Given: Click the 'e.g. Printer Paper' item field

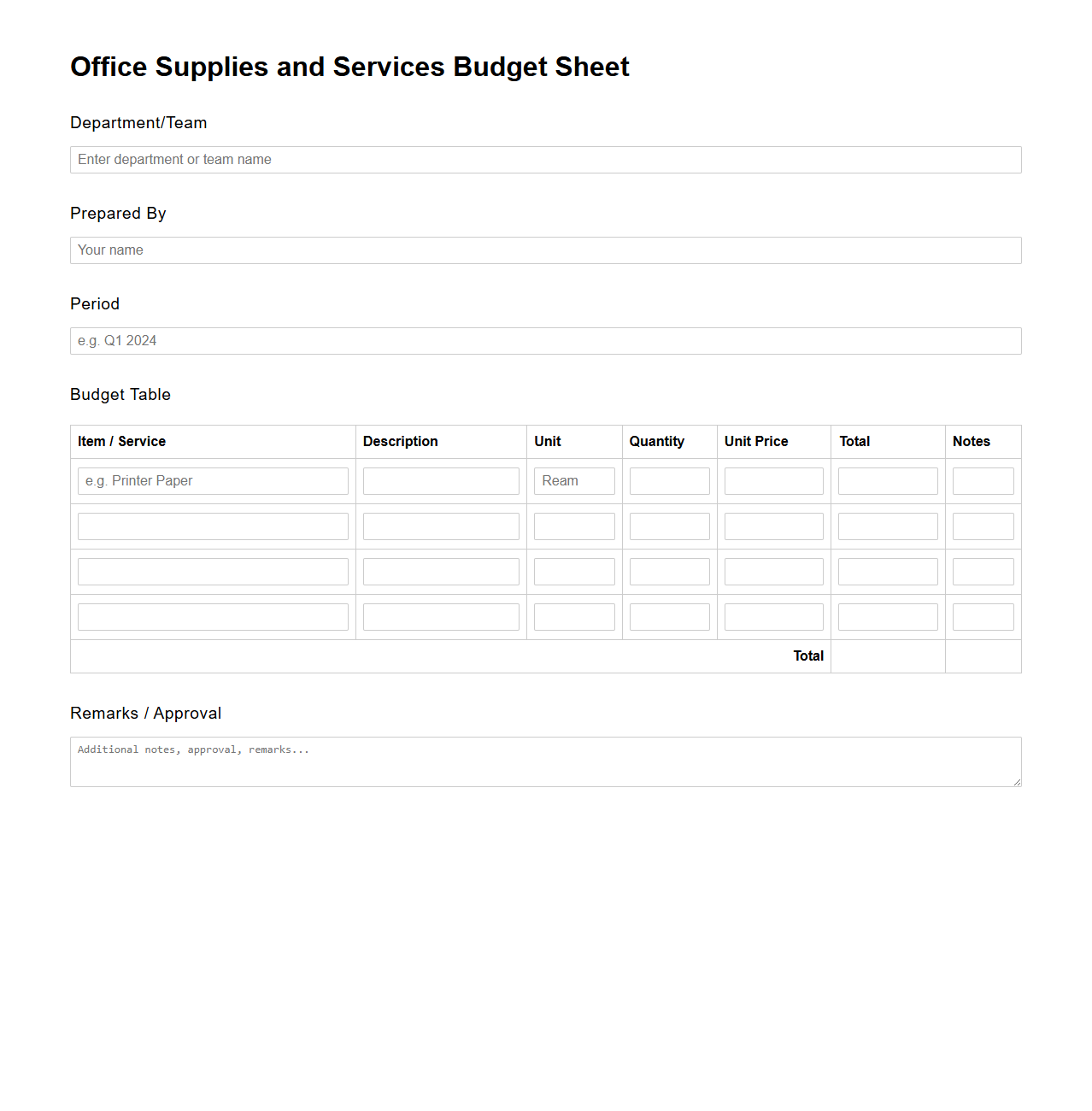Looking at the screenshot, I should tap(213, 480).
